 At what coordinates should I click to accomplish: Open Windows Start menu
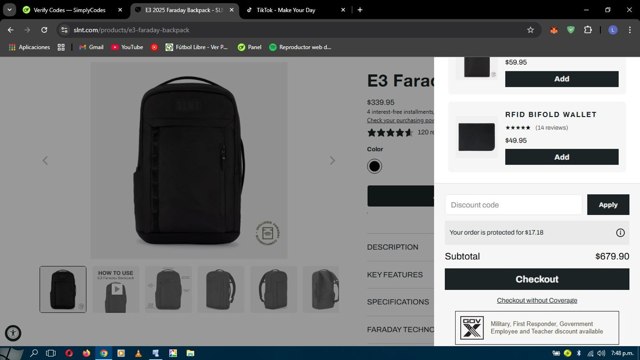11,353
